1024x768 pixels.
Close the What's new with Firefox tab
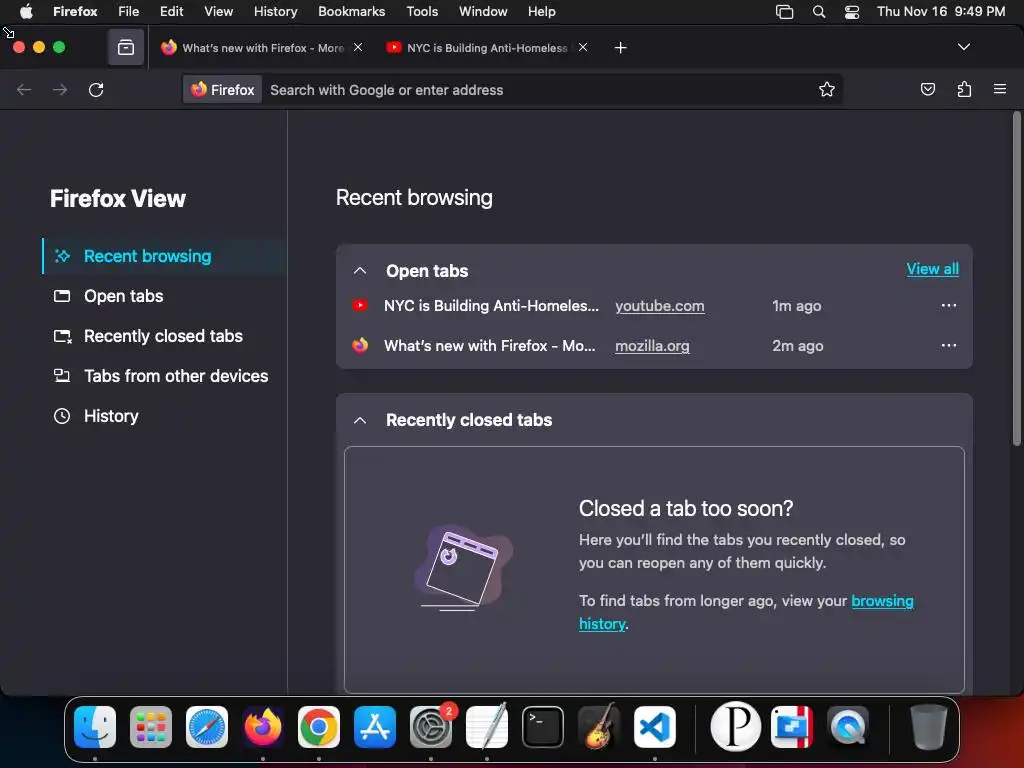358,47
